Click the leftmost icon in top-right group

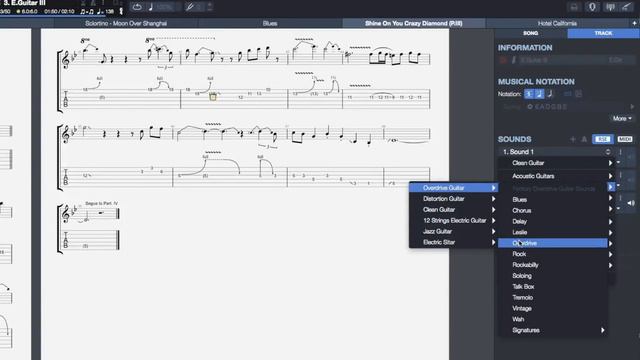click(x=574, y=7)
